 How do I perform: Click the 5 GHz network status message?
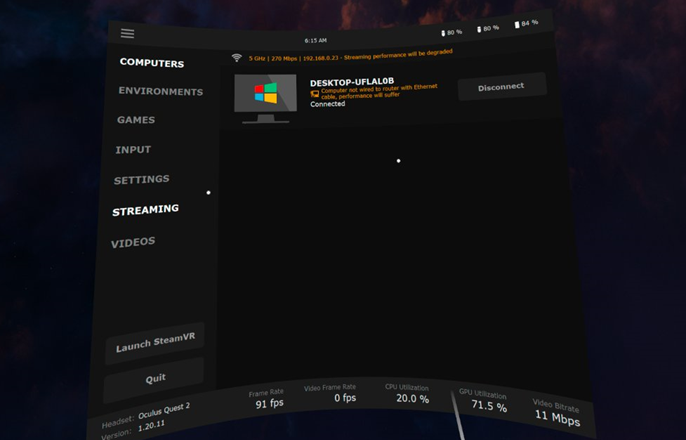tap(350, 55)
